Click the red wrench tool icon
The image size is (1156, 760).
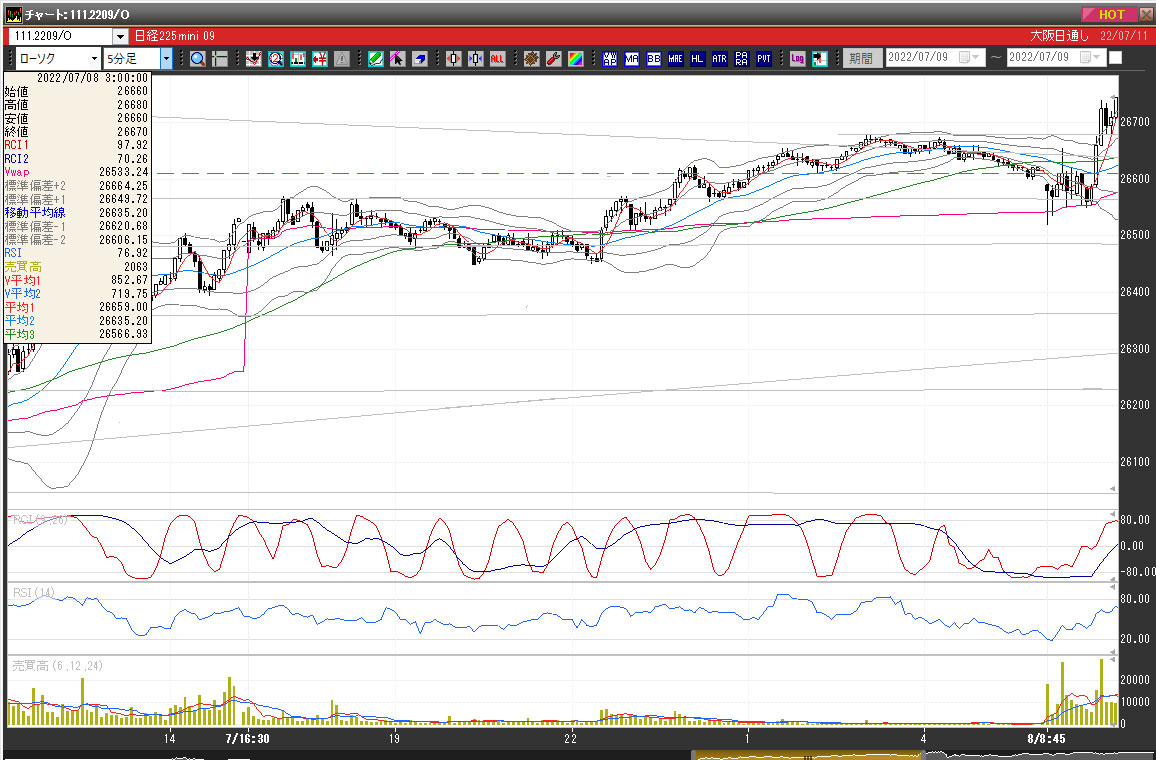554,59
